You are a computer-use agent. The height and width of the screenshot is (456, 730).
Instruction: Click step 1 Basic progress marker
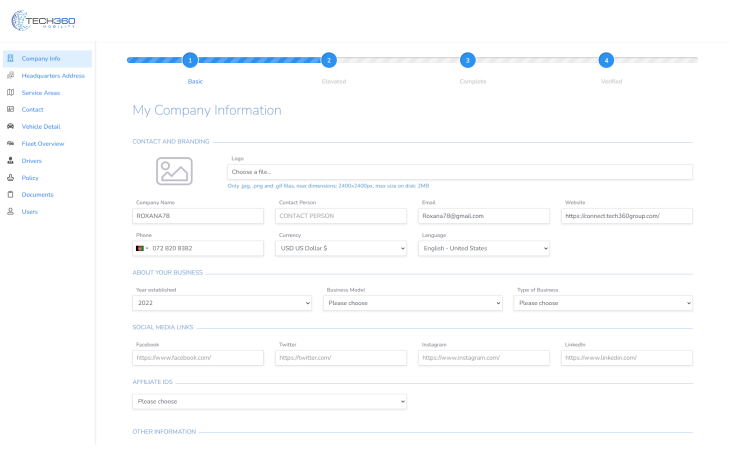click(x=190, y=60)
